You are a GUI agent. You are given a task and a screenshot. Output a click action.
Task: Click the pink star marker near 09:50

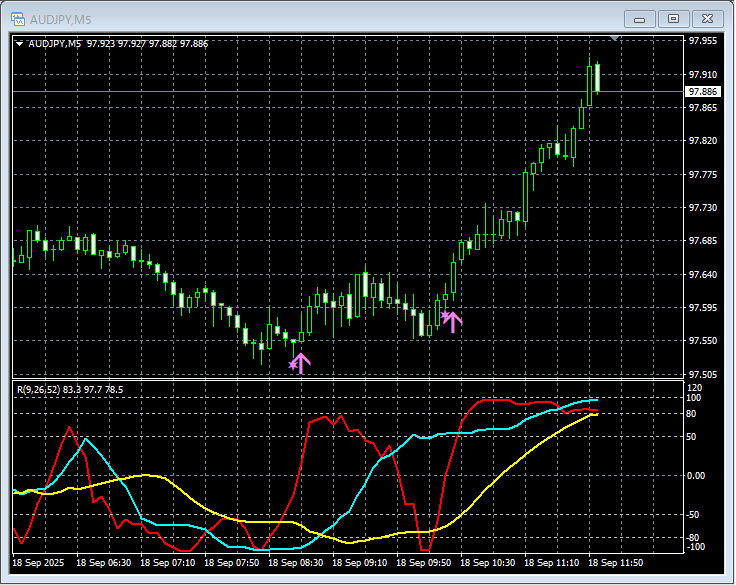(x=444, y=316)
